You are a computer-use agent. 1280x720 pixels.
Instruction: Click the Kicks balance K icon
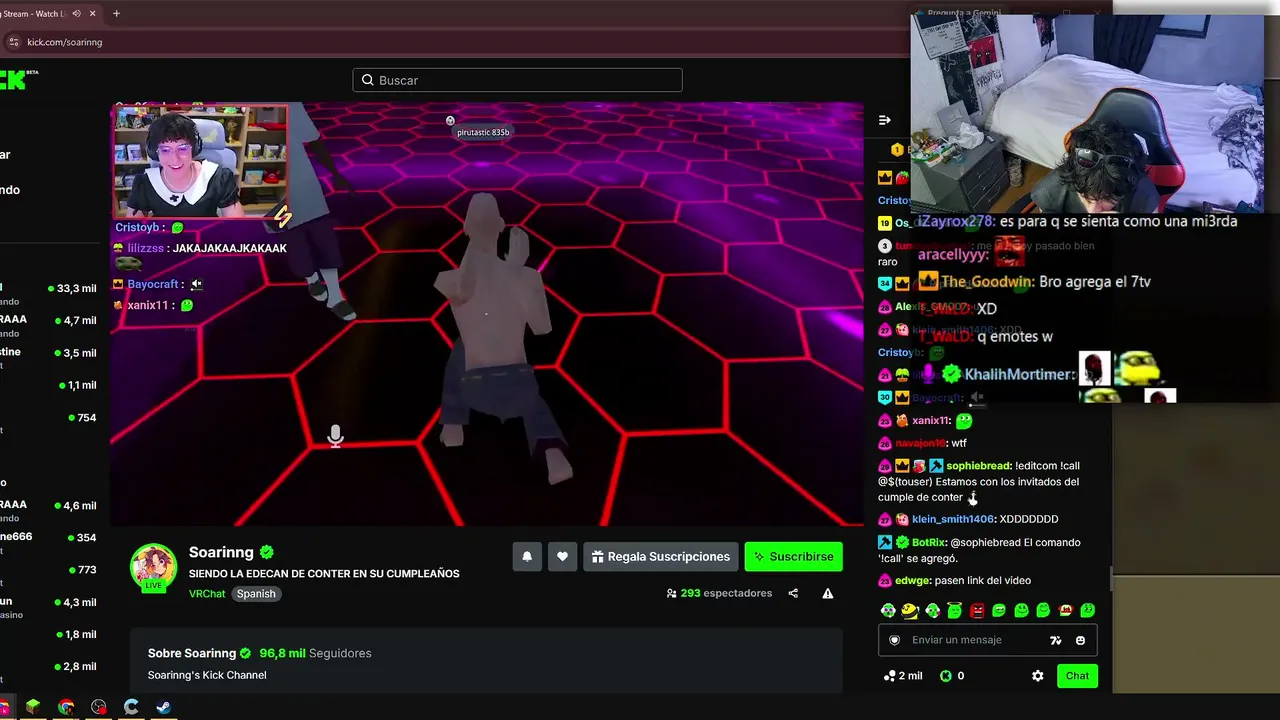click(x=945, y=676)
